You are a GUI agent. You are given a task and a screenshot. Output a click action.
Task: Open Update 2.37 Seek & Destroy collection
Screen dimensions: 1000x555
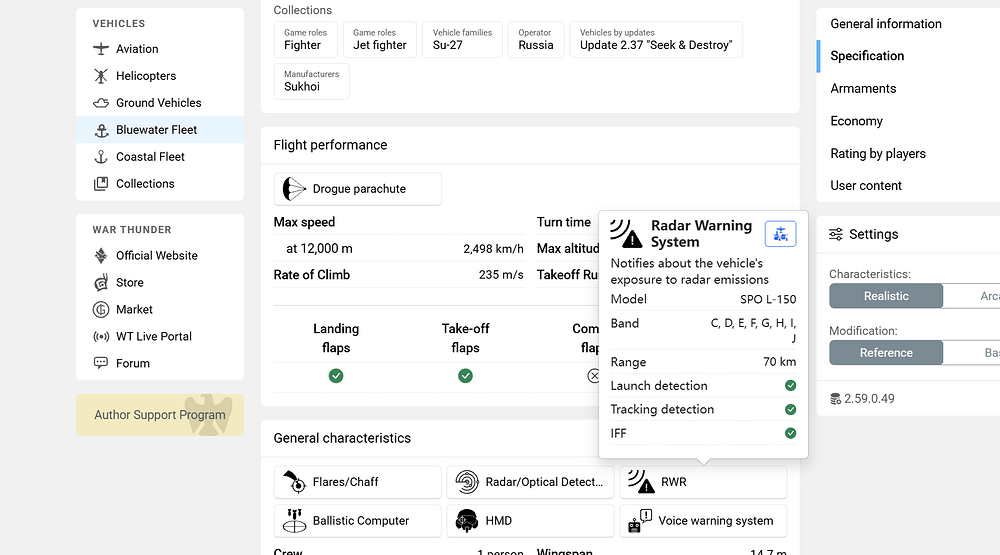pyautogui.click(x=656, y=40)
